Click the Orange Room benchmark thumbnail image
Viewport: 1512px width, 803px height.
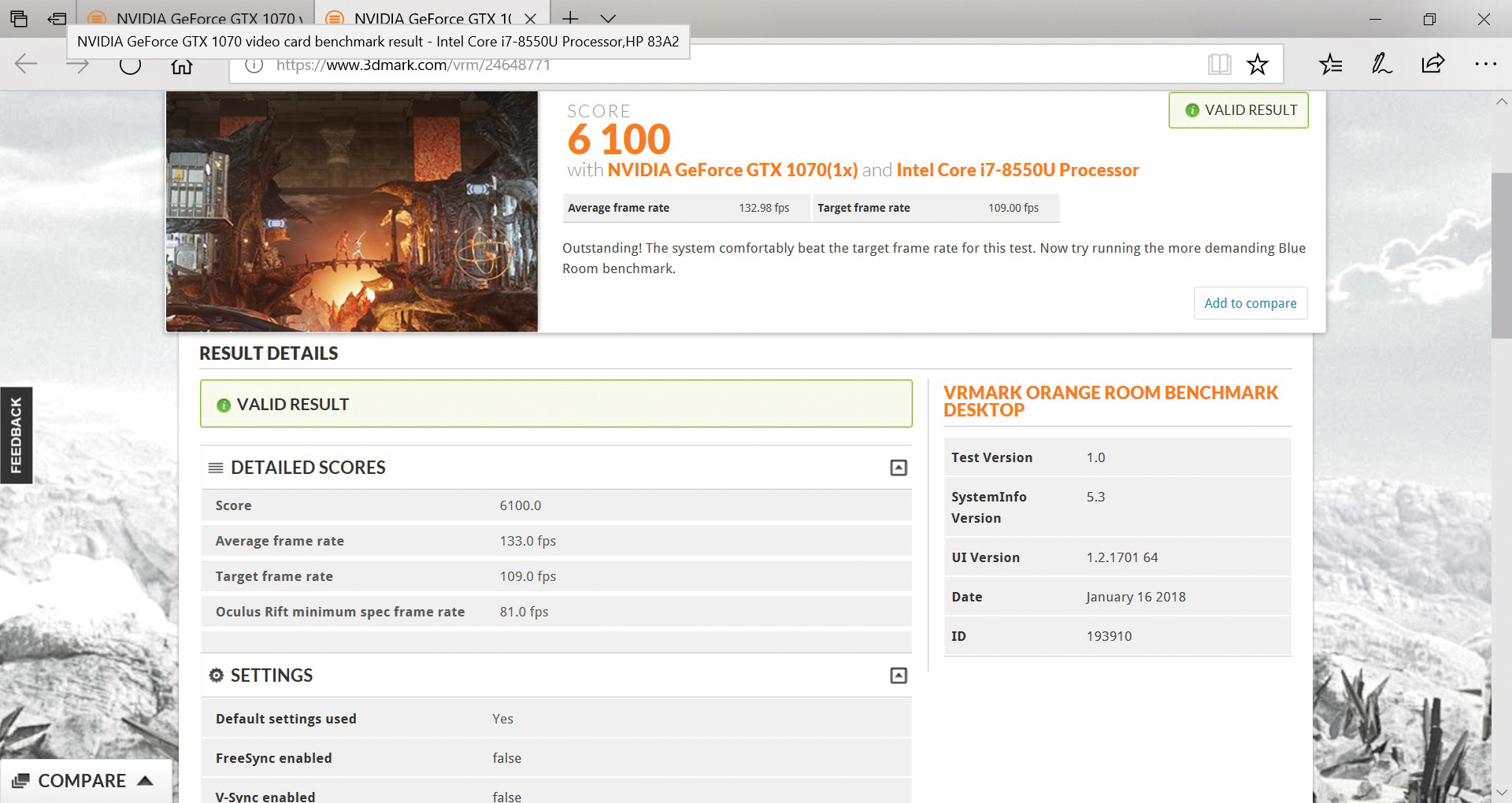(x=352, y=211)
